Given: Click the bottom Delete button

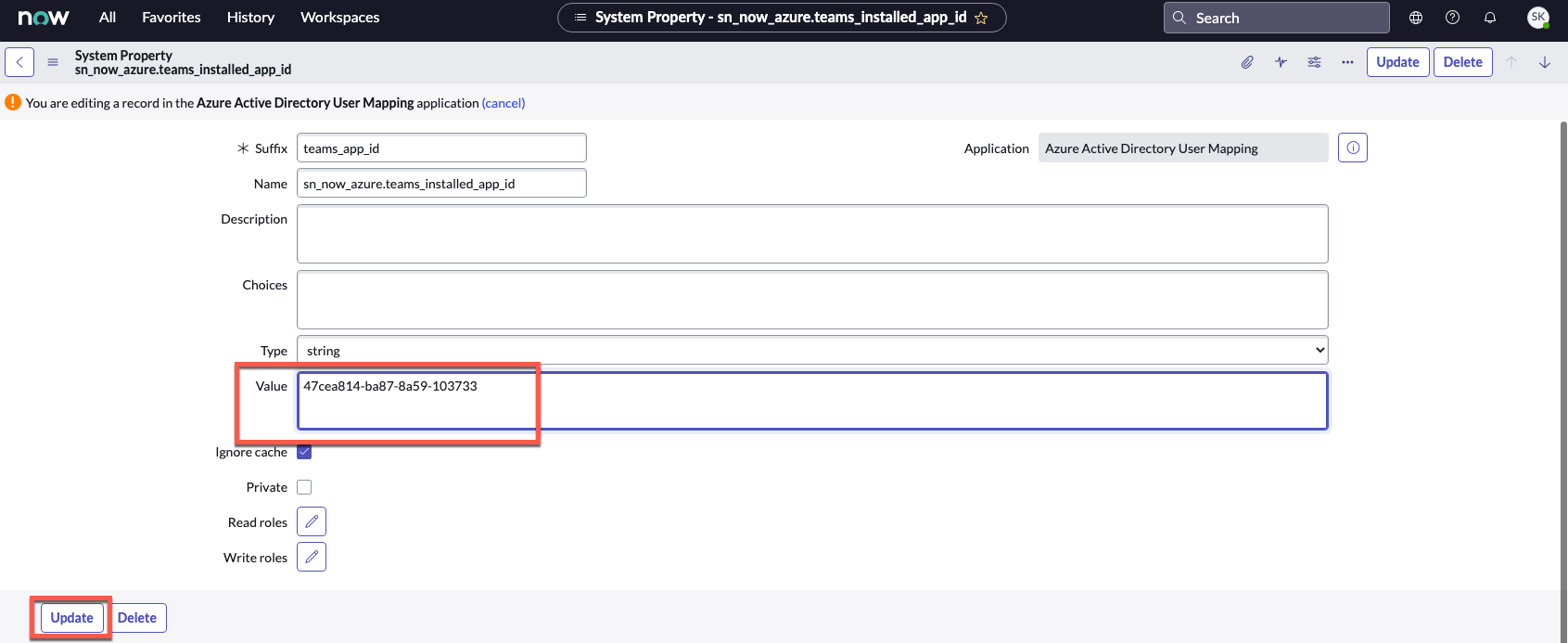Looking at the screenshot, I should (x=137, y=618).
